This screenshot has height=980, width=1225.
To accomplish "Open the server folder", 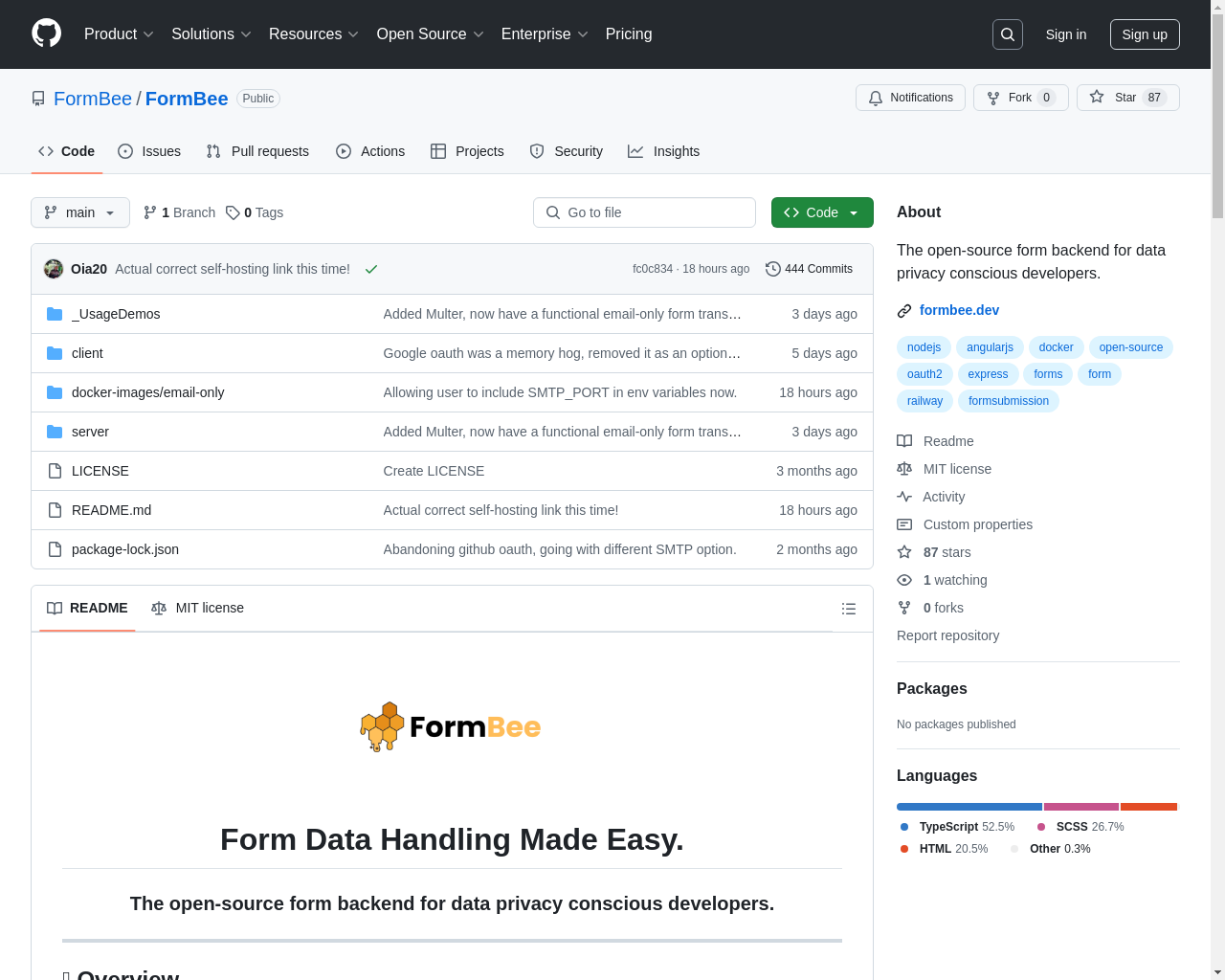I will pos(90,432).
